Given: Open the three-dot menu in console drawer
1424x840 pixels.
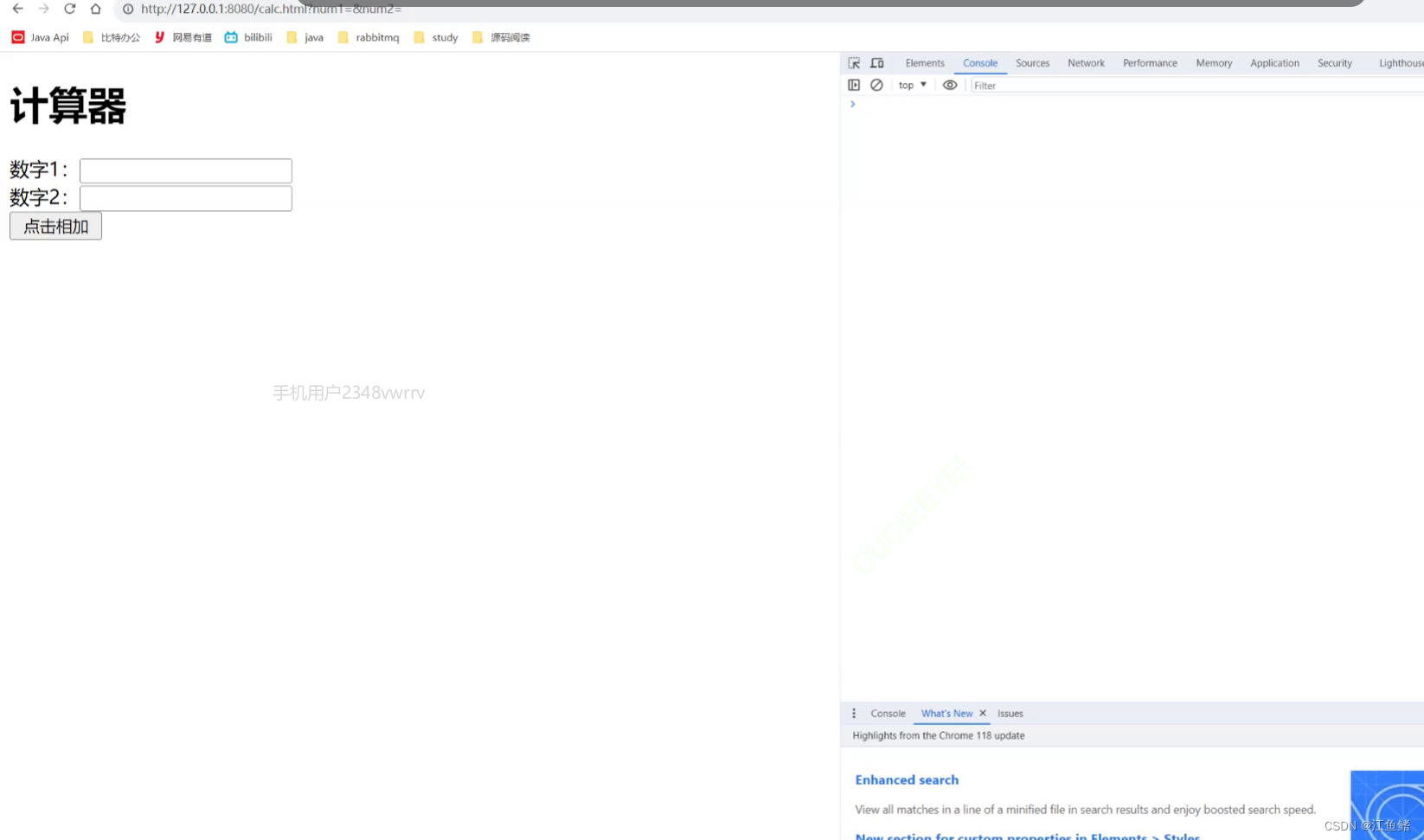Looking at the screenshot, I should tap(855, 713).
